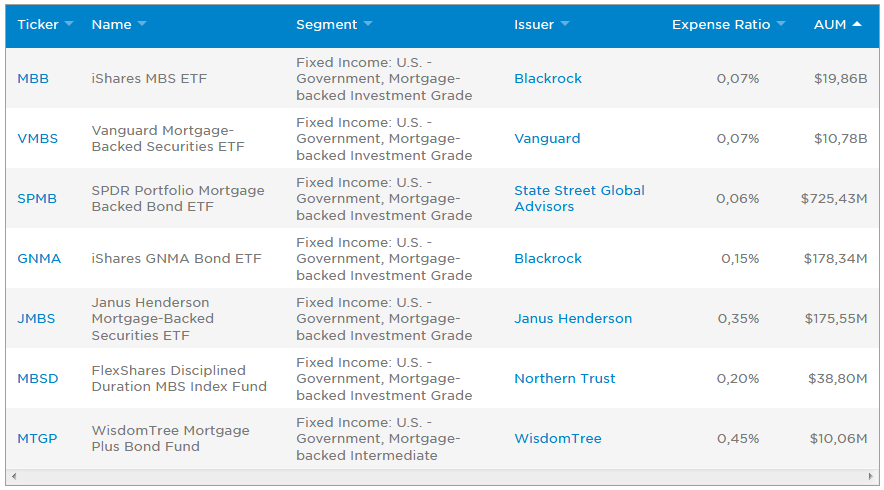This screenshot has width=884, height=490.
Task: Click the Name column sort arrow
Action: click(141, 24)
